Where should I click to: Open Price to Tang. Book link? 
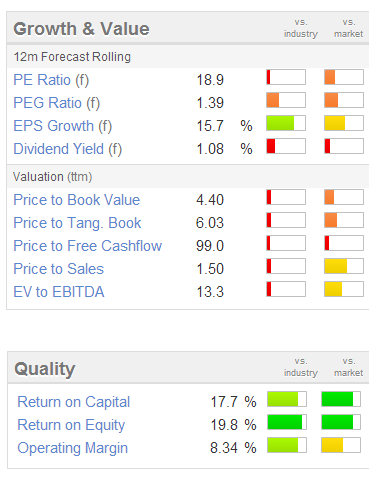pyautogui.click(x=77, y=223)
